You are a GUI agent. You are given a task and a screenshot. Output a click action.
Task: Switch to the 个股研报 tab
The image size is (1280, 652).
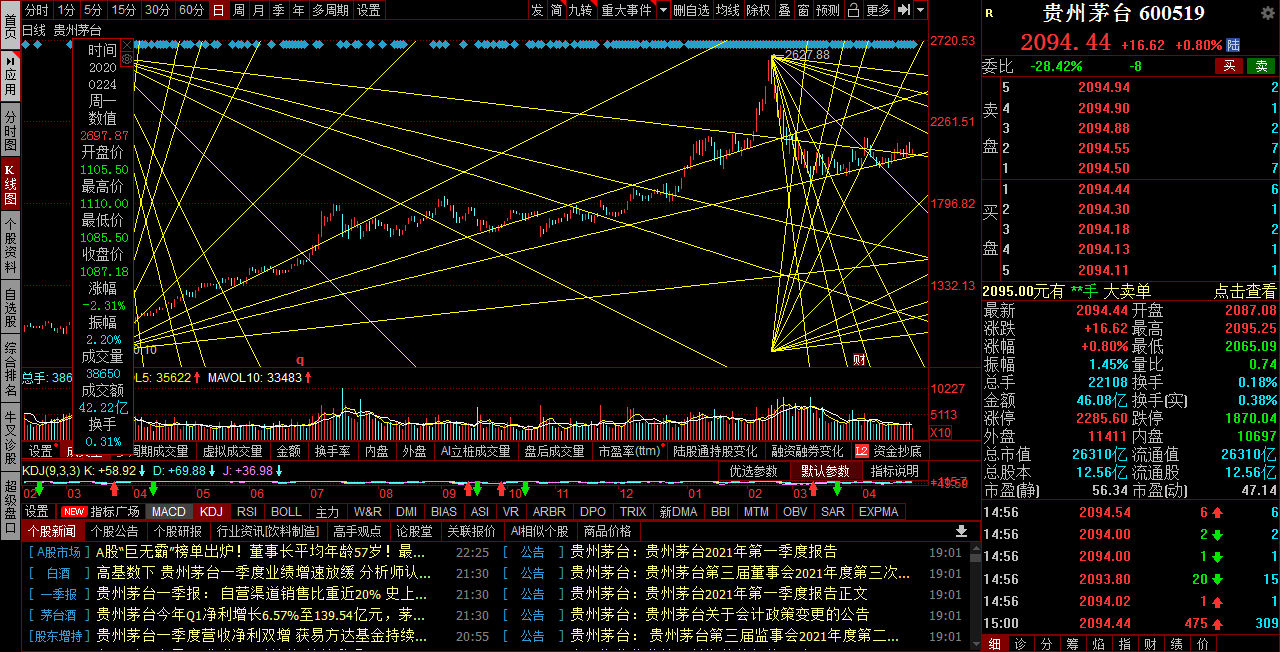coord(178,531)
